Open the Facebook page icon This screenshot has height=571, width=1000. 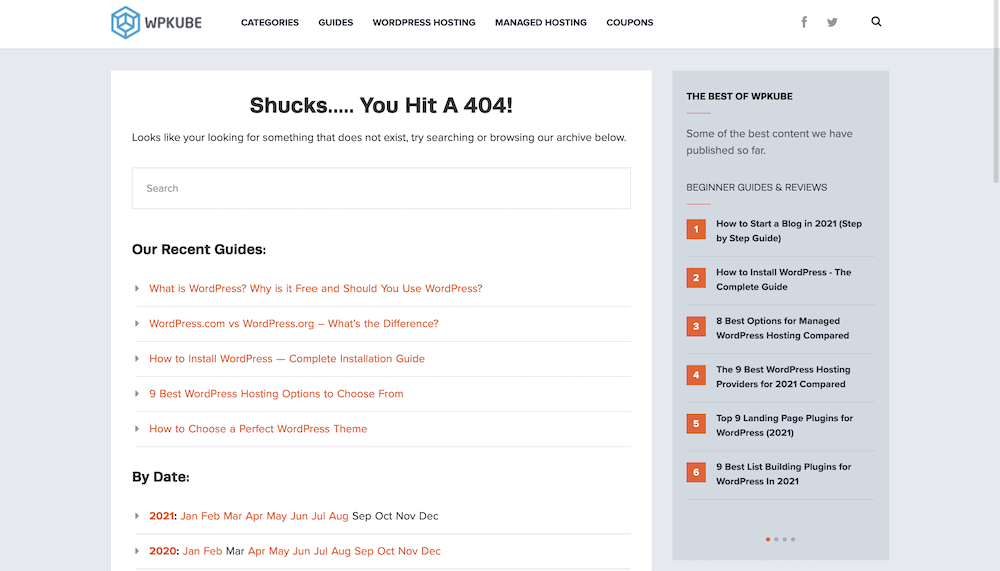[x=804, y=22]
